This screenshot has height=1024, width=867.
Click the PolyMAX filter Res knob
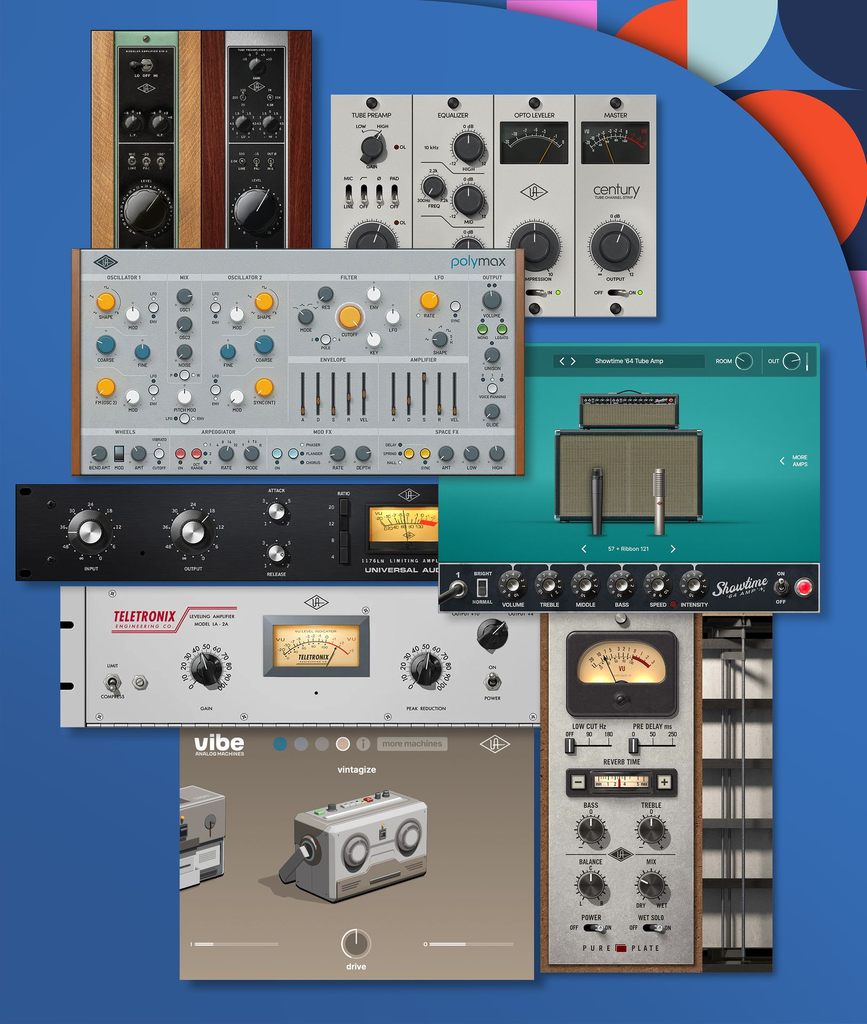coord(325,295)
